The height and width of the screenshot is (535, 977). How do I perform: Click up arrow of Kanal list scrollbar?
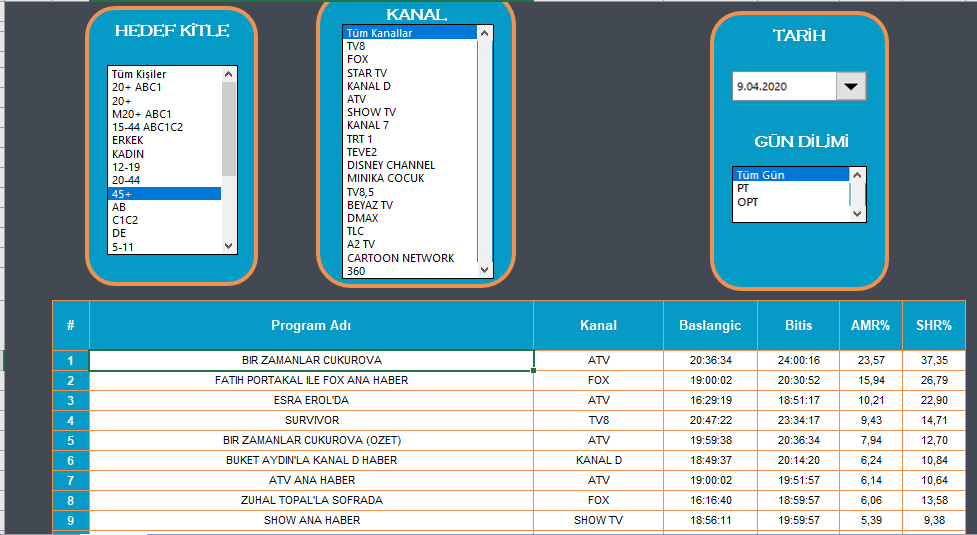[485, 33]
